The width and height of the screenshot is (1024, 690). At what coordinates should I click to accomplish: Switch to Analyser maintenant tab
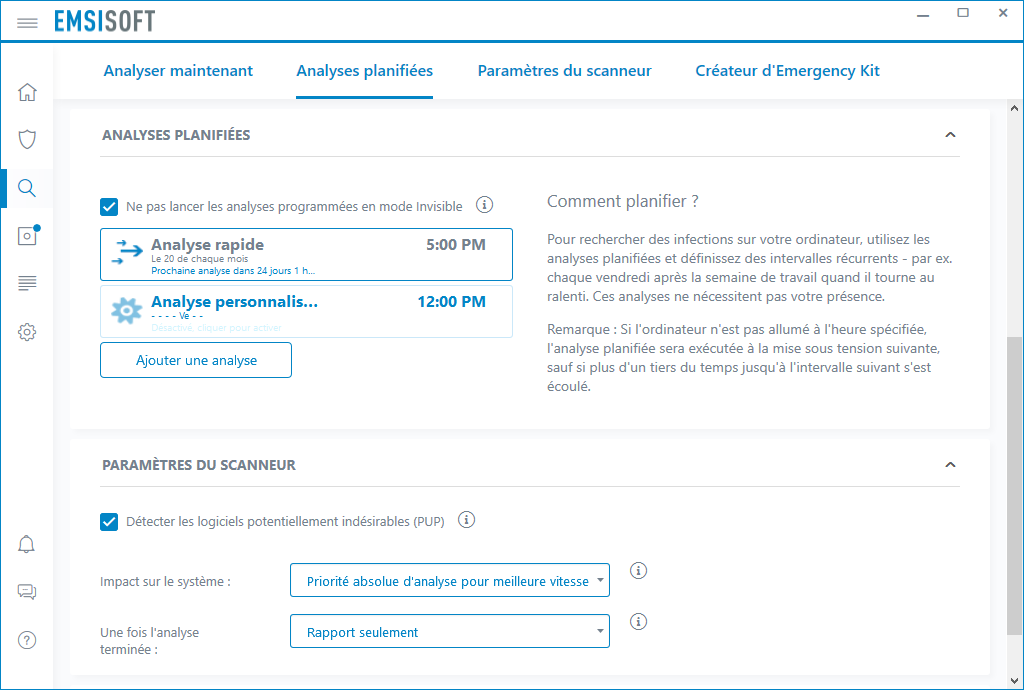[x=178, y=71]
